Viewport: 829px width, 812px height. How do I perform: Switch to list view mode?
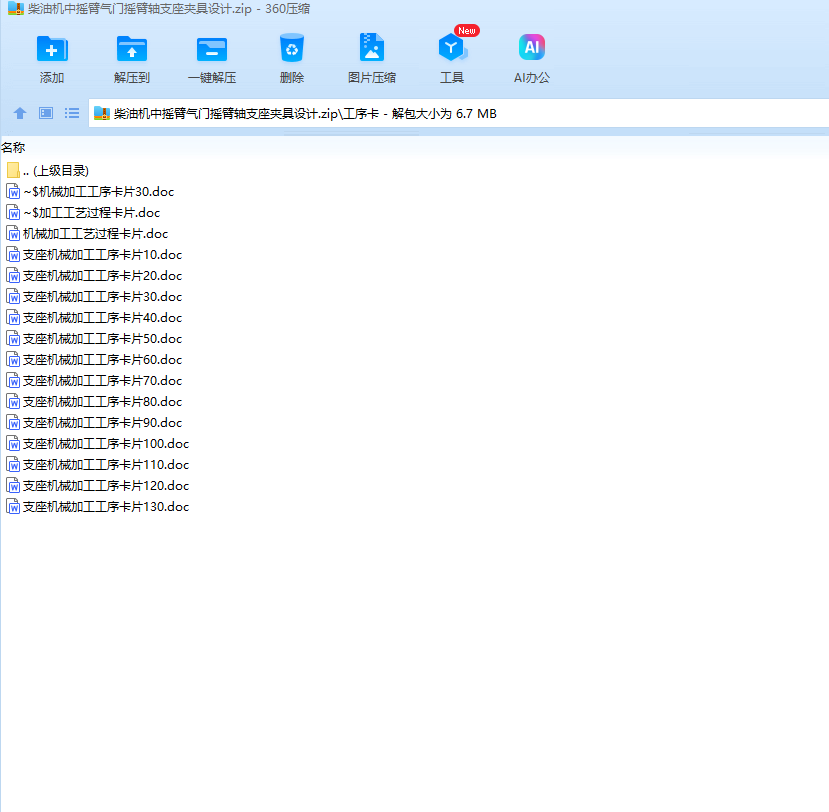[72, 113]
